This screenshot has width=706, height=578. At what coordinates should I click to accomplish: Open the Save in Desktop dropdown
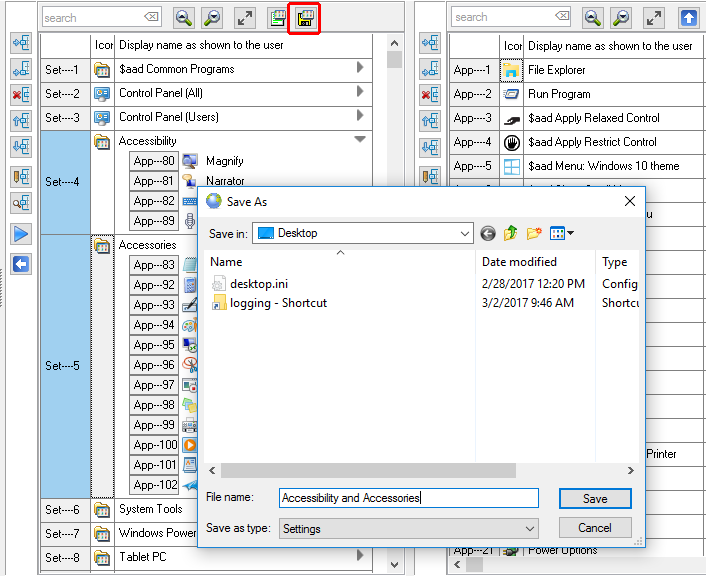(464, 233)
